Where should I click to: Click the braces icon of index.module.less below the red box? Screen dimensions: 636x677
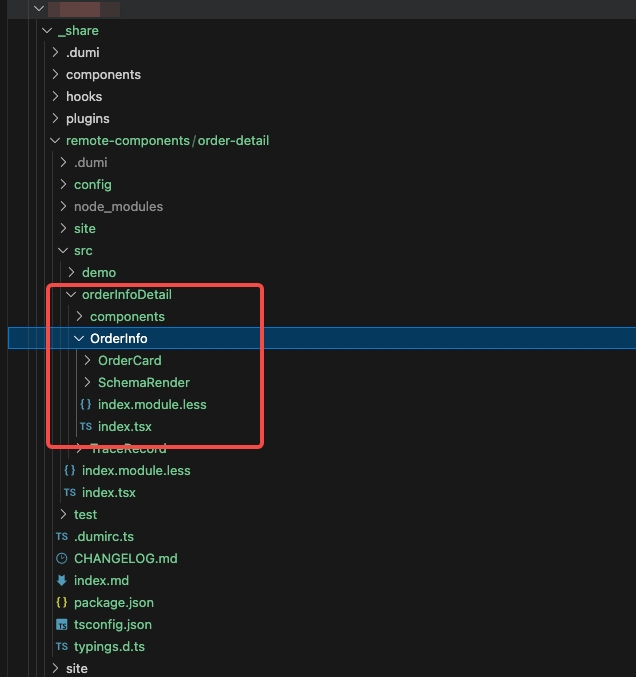pos(70,470)
